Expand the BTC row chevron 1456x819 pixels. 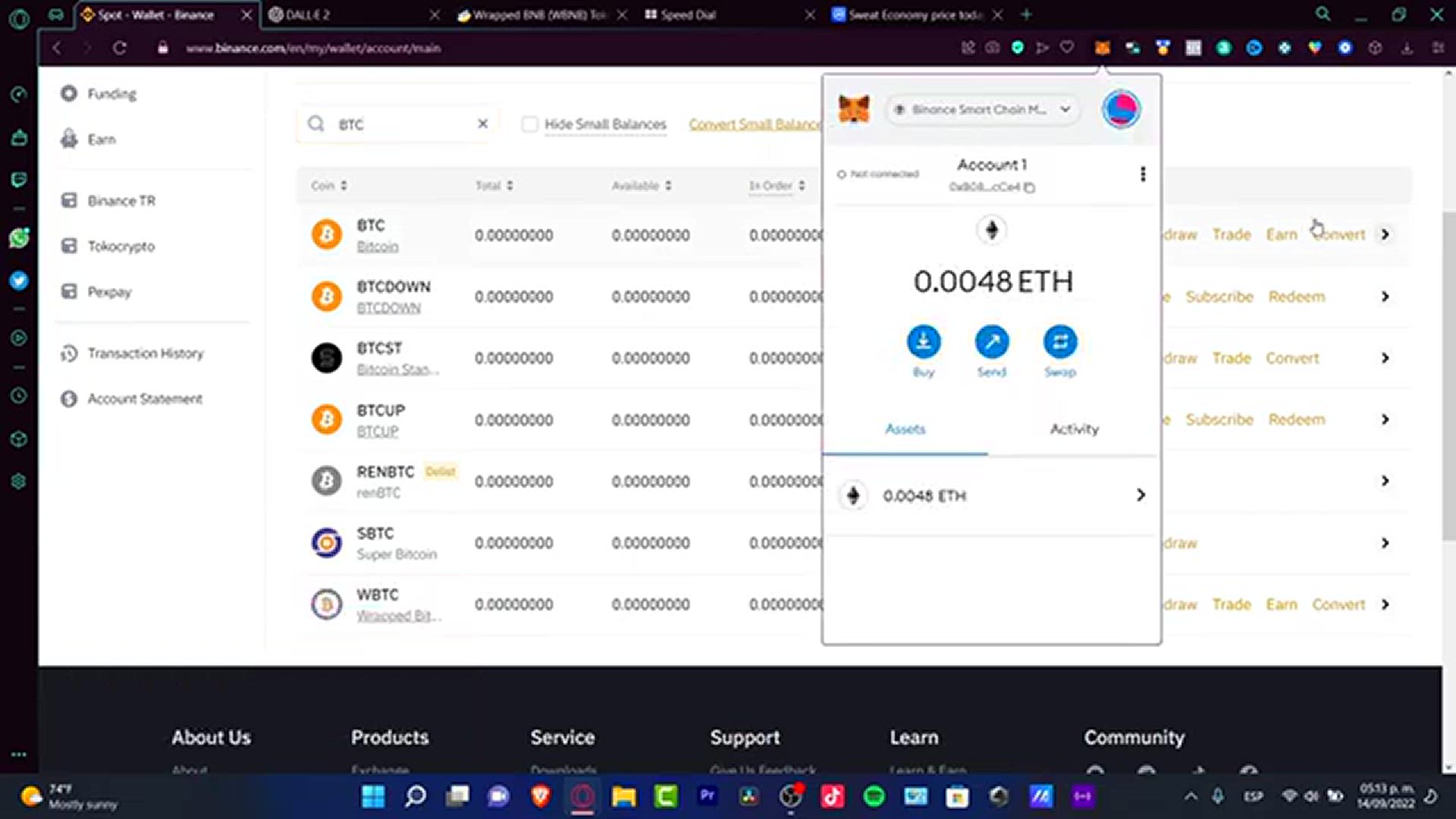[1385, 234]
